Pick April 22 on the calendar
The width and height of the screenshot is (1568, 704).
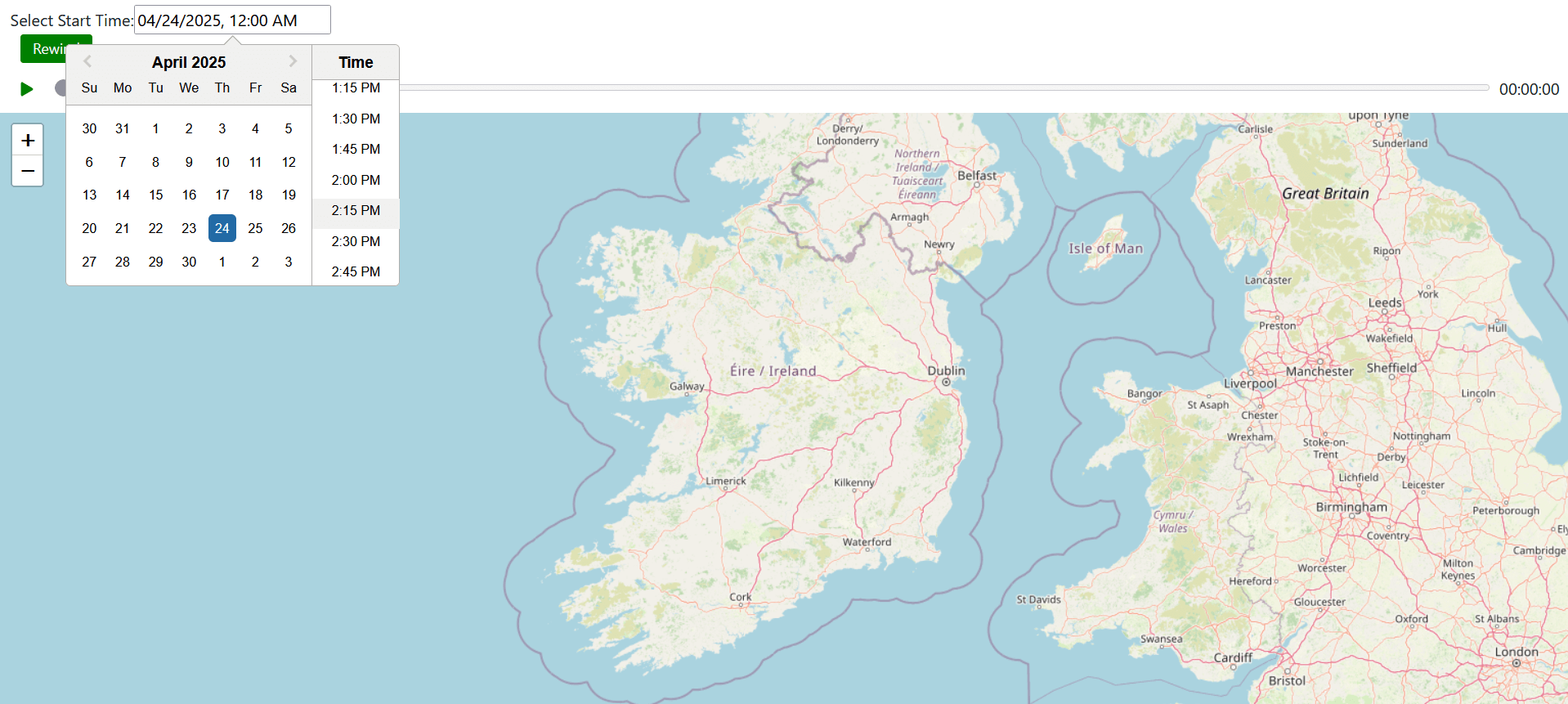155,228
